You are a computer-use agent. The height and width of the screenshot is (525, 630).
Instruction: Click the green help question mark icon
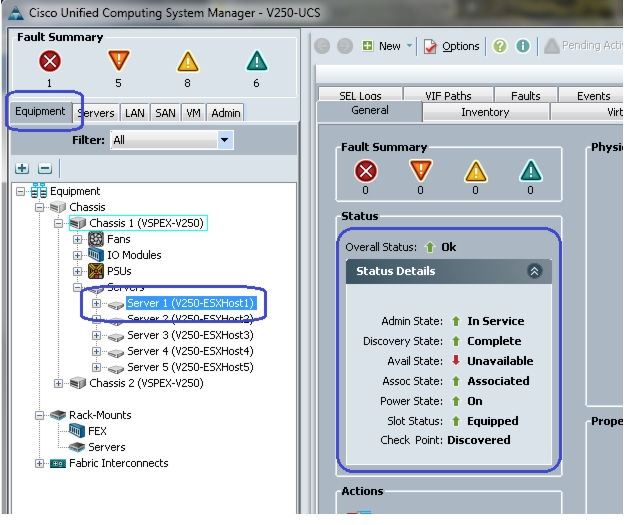click(x=500, y=46)
